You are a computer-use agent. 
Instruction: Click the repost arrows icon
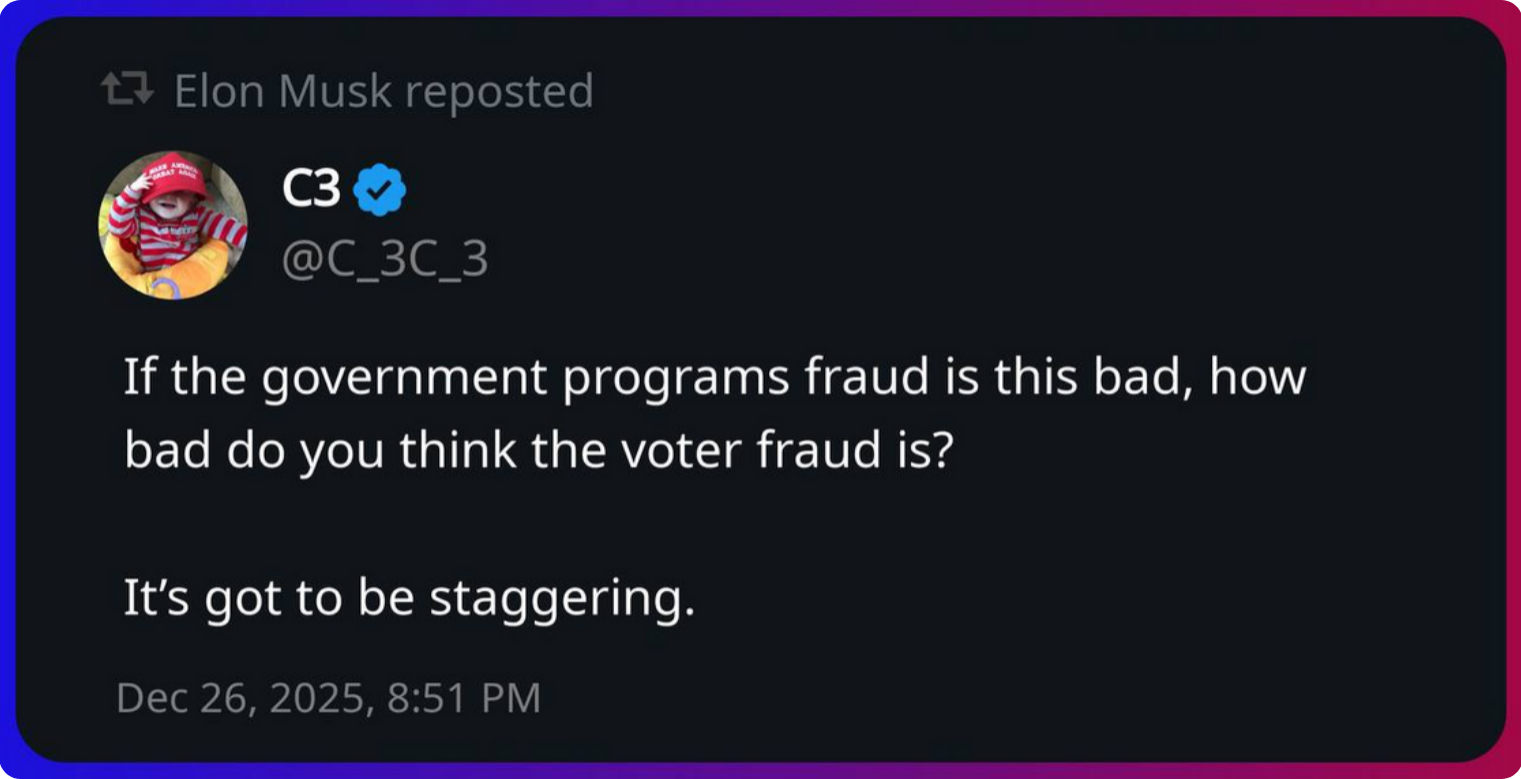(129, 91)
